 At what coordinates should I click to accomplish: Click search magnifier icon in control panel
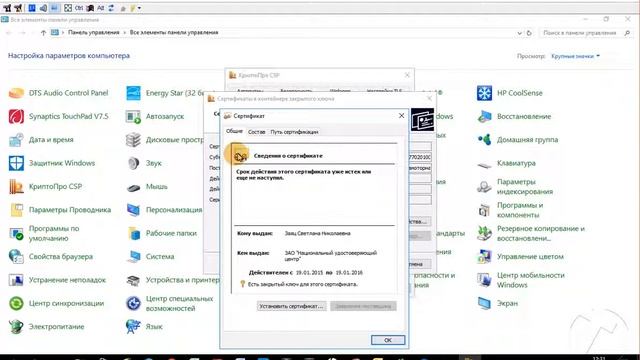627,33
